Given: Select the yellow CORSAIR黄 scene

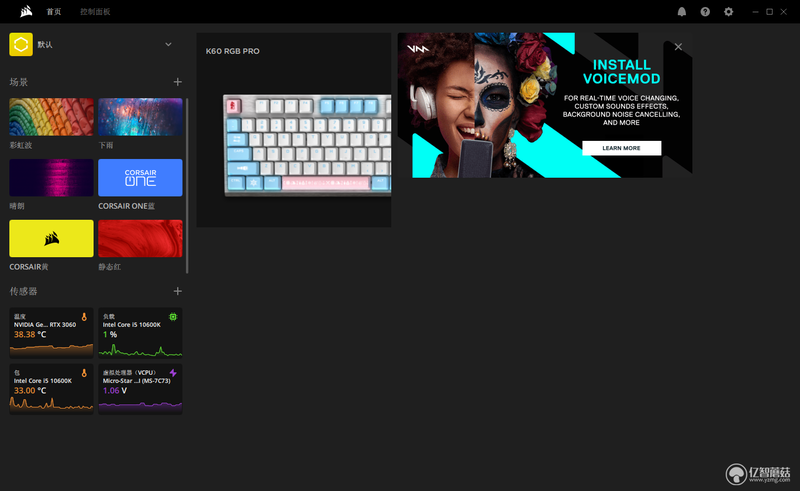Looking at the screenshot, I should (52, 238).
